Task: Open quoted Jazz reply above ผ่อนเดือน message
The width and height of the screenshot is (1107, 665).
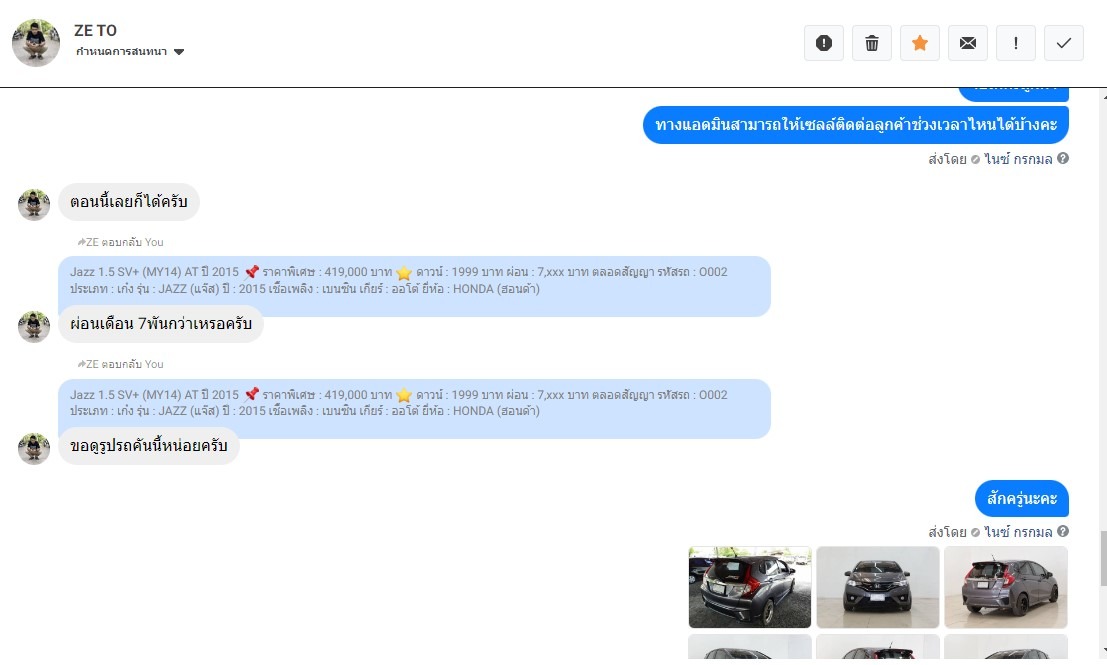Action: 414,281
